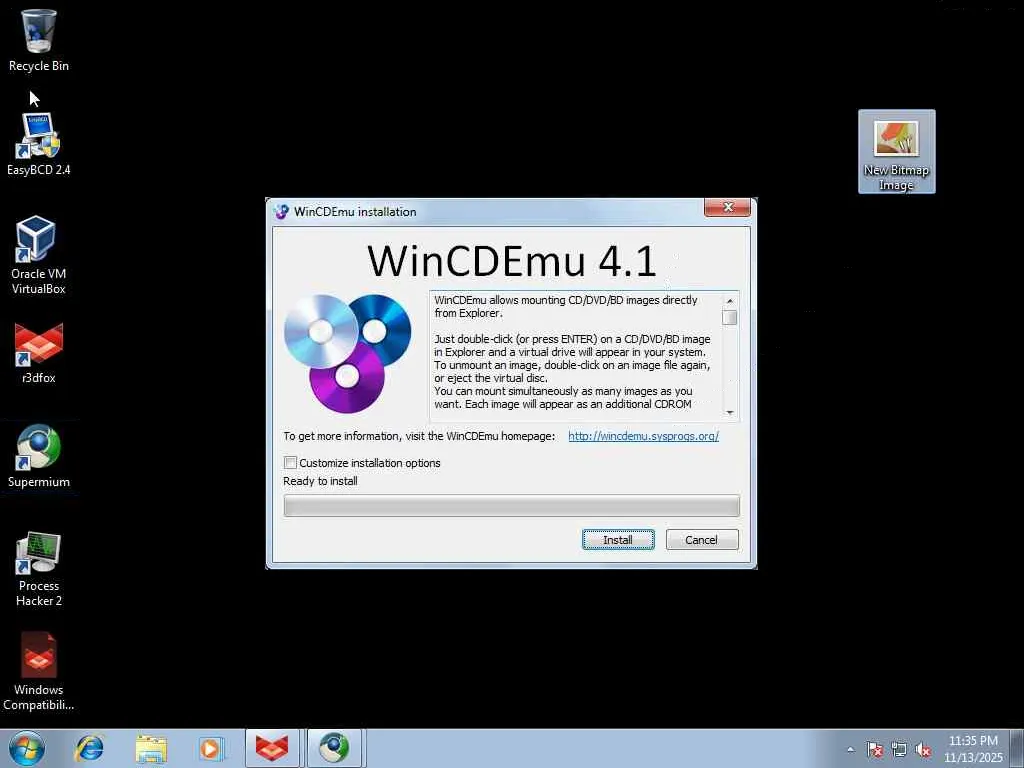
Task: Open the Windows Start orb
Action: [27, 748]
